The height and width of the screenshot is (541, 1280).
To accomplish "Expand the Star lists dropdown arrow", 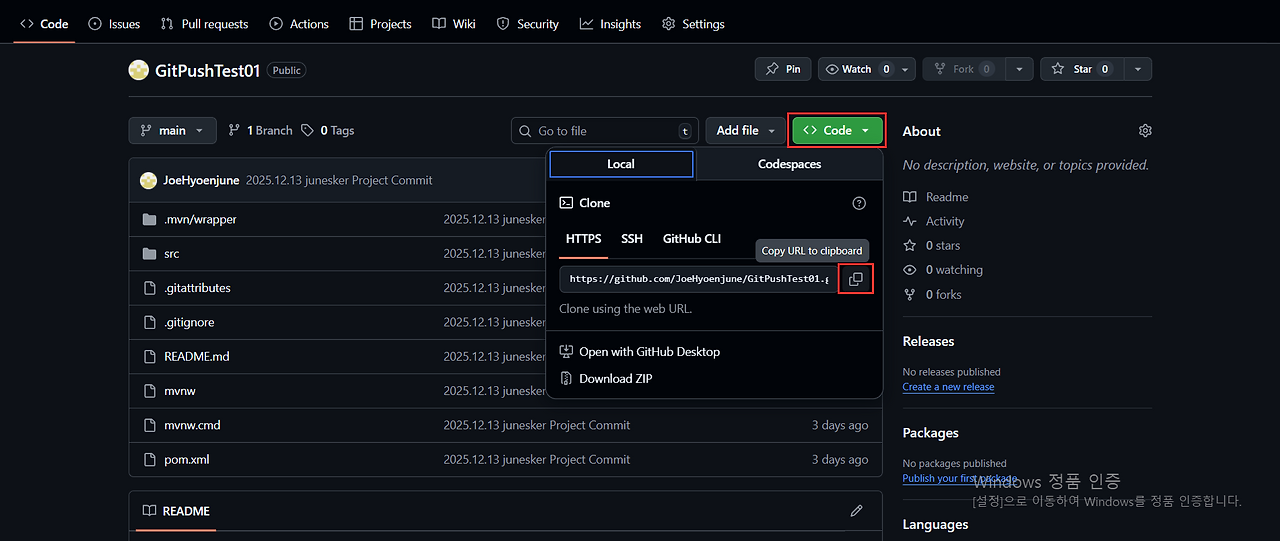I will [1138, 69].
